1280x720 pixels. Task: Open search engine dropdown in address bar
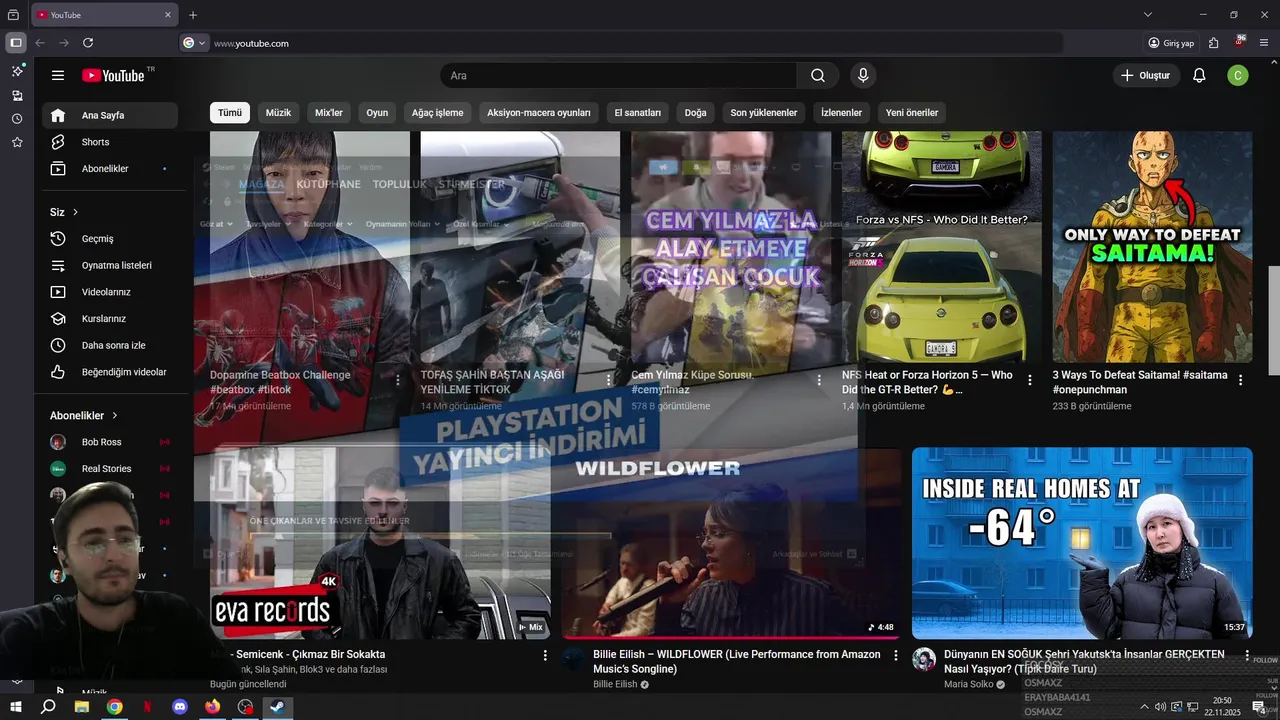[x=194, y=43]
